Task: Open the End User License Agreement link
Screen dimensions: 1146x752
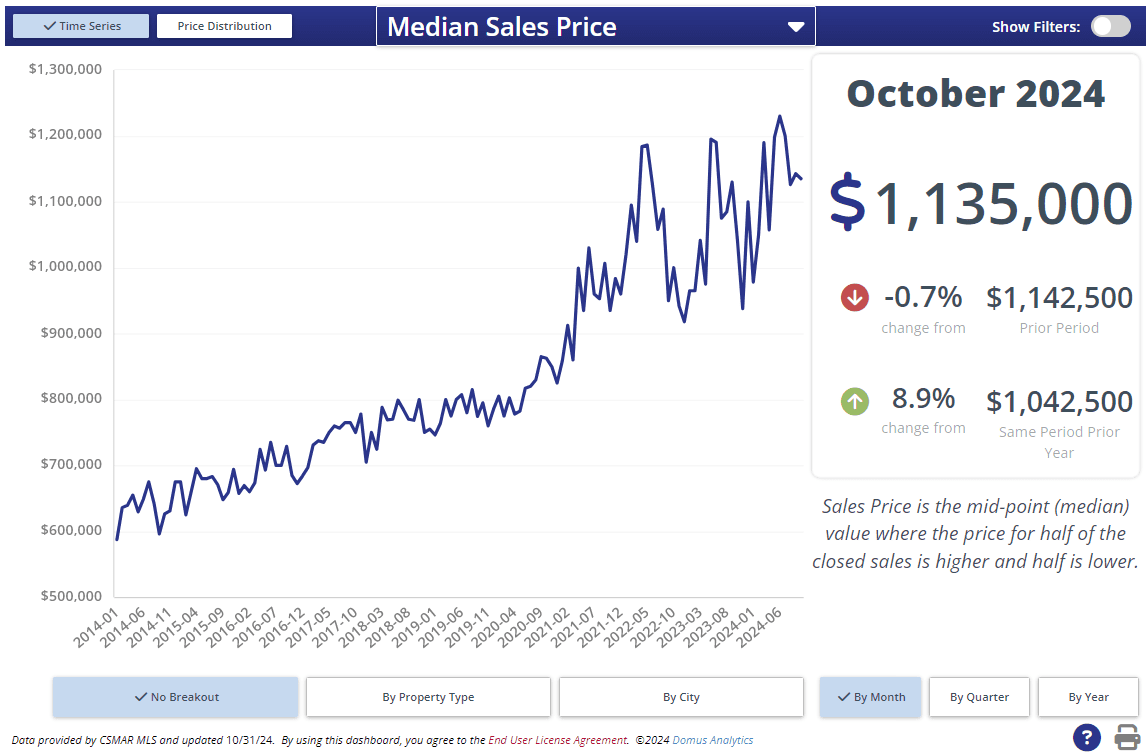Action: (558, 740)
